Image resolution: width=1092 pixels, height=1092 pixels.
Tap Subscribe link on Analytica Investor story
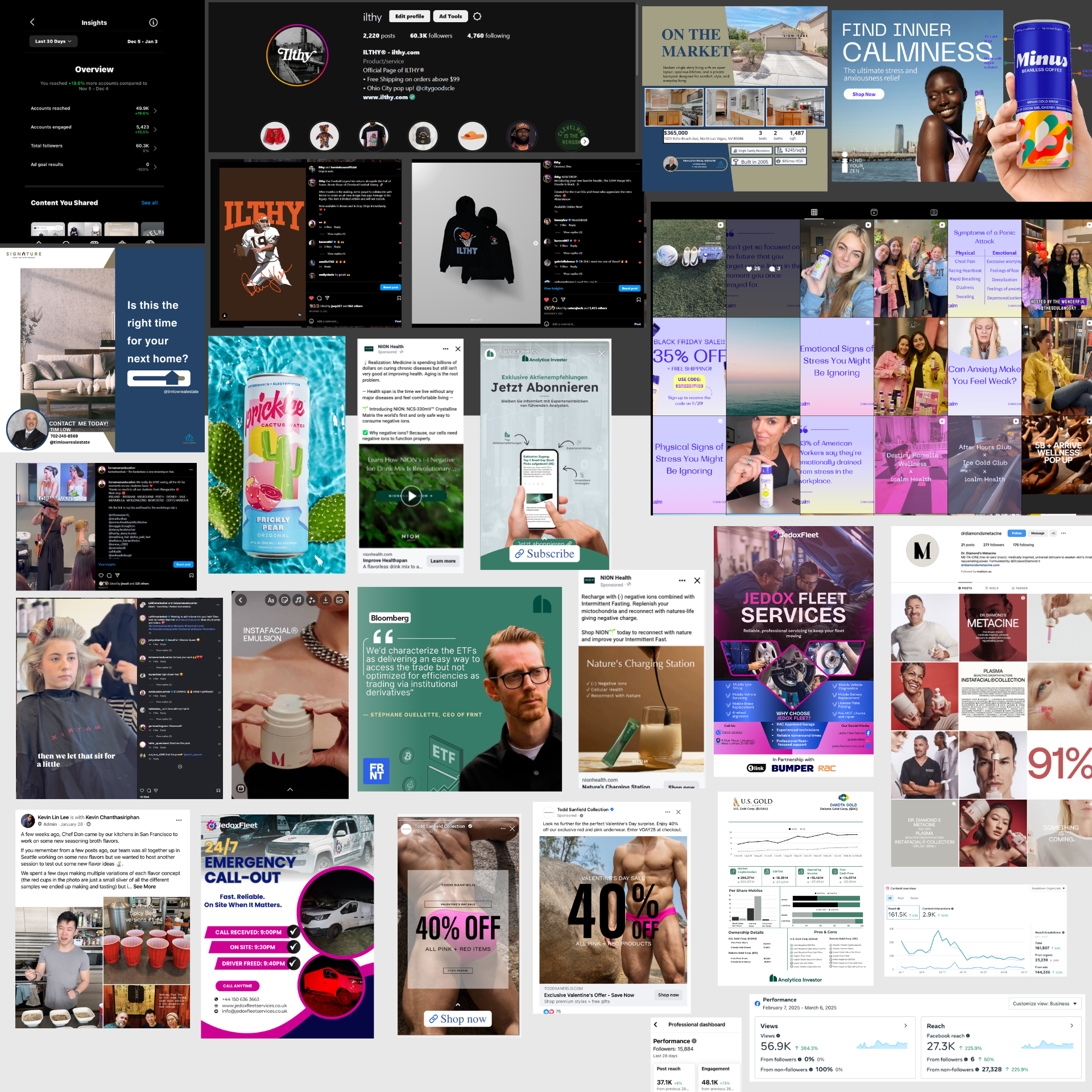click(x=544, y=553)
